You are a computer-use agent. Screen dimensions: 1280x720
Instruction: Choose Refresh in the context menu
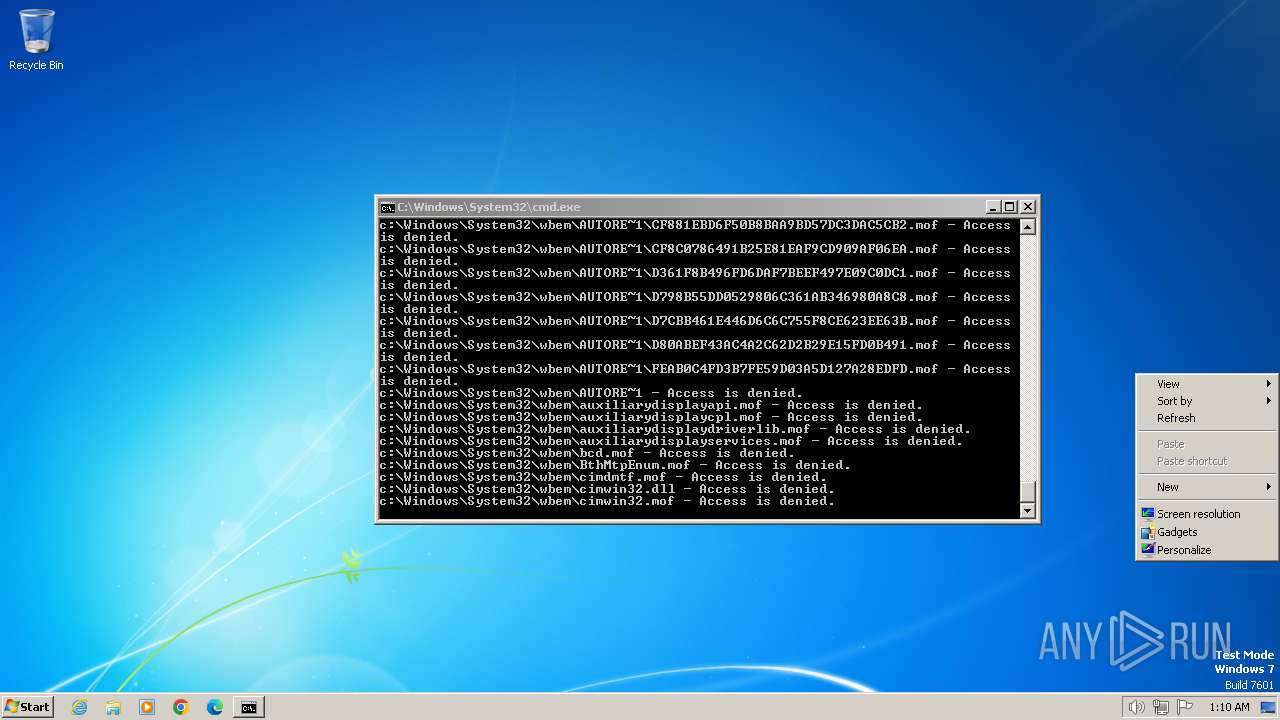[x=1207, y=418]
